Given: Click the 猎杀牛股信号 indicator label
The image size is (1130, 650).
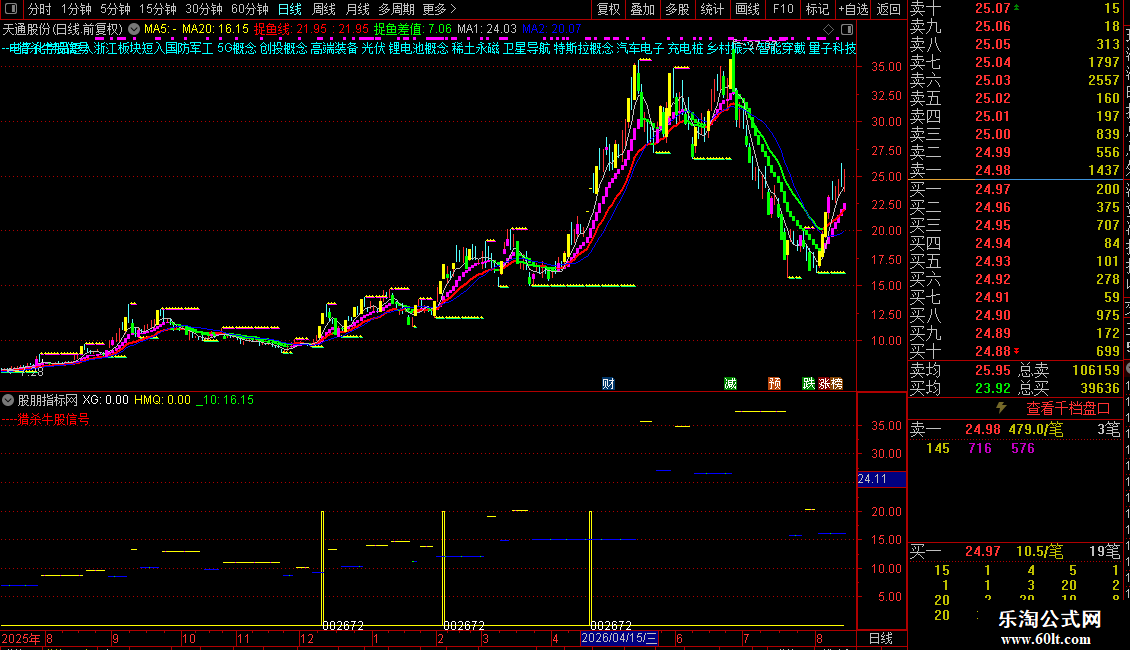Looking at the screenshot, I should coord(53,419).
